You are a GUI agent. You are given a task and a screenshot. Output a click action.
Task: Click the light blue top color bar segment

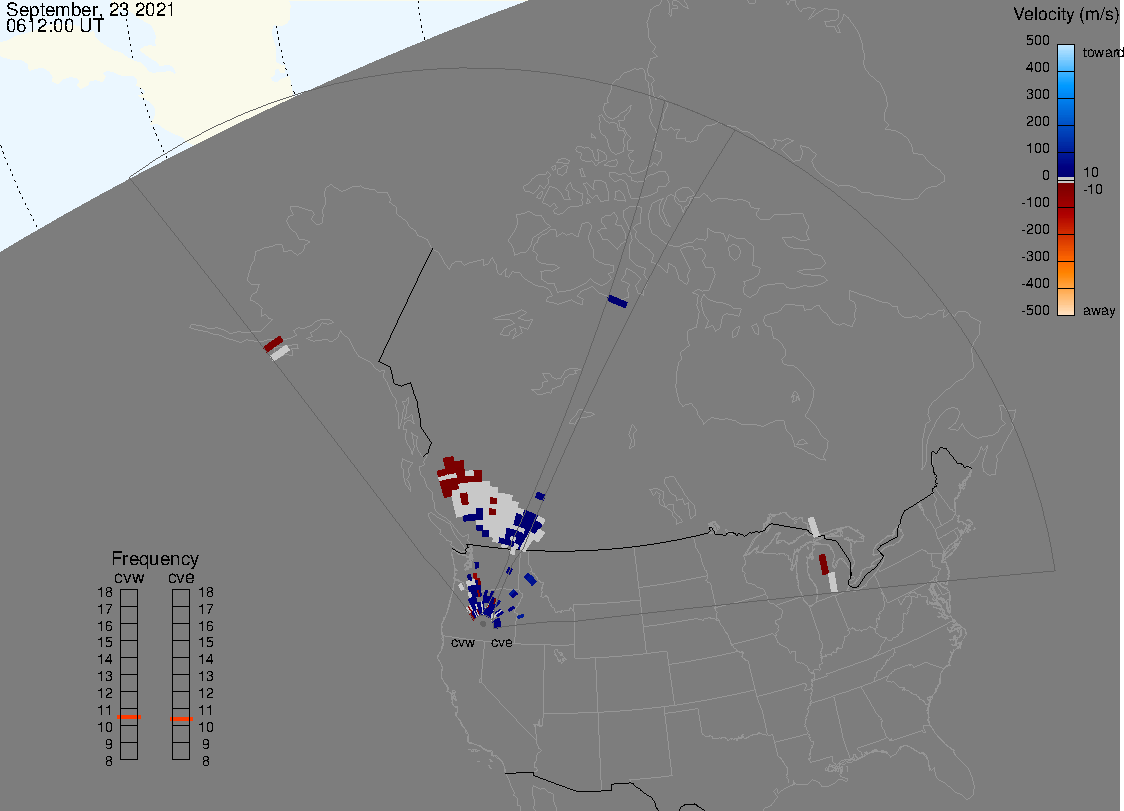[x=1066, y=57]
